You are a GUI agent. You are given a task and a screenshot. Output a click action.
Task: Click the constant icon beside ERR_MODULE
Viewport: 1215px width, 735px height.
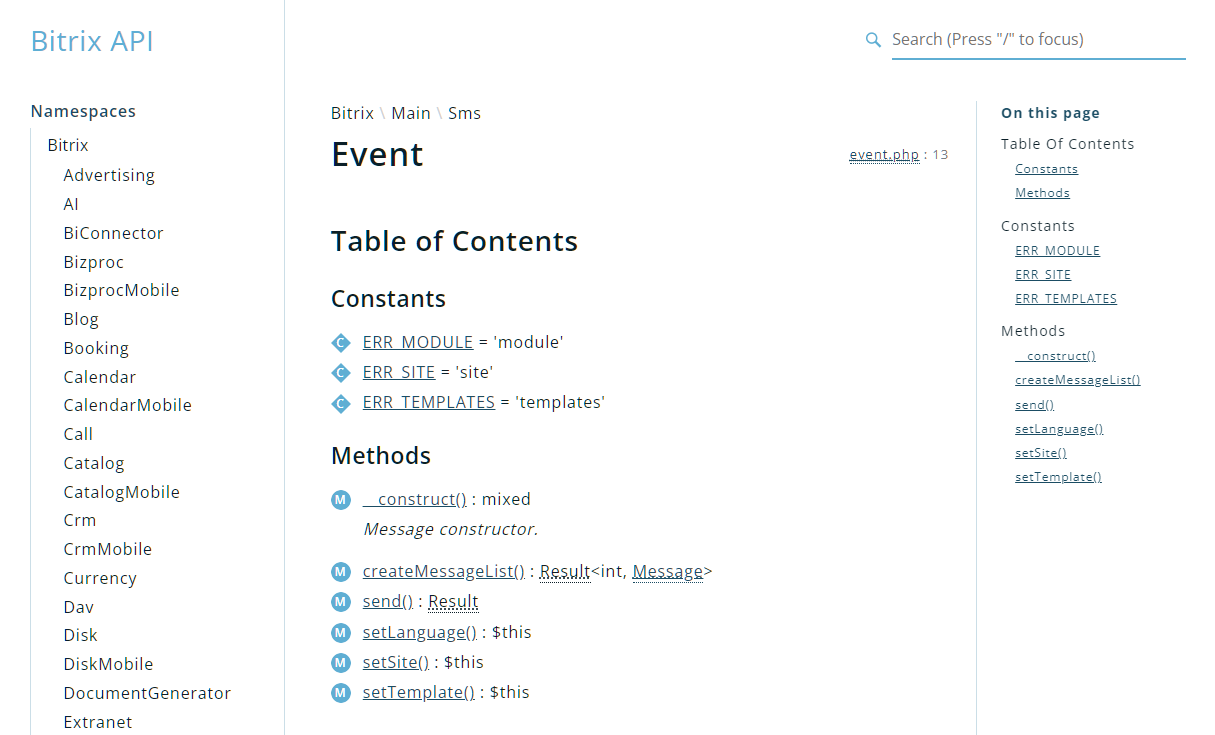pyautogui.click(x=340, y=343)
